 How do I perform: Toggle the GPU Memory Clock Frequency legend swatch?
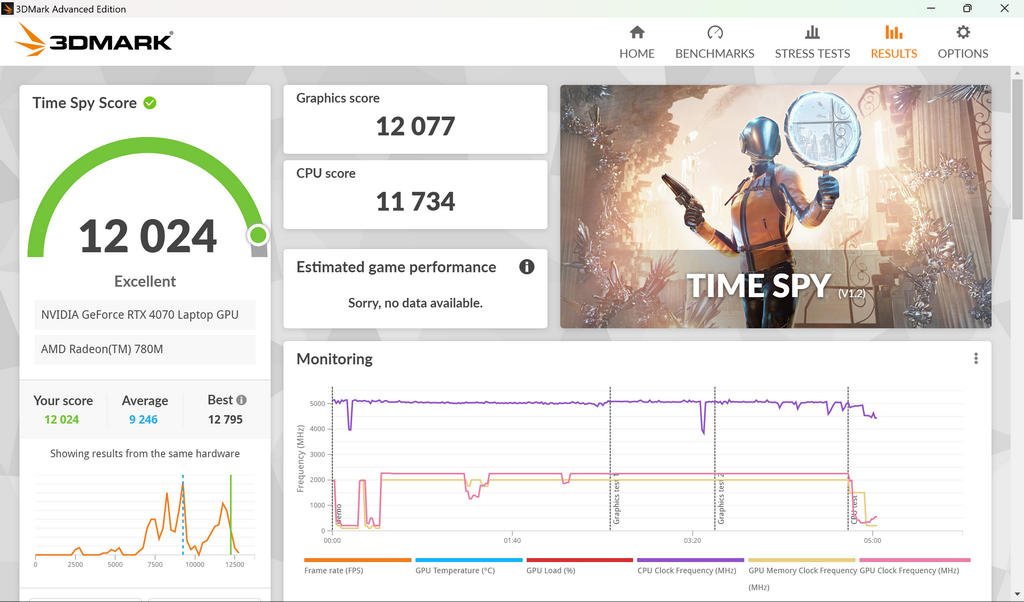click(x=801, y=560)
